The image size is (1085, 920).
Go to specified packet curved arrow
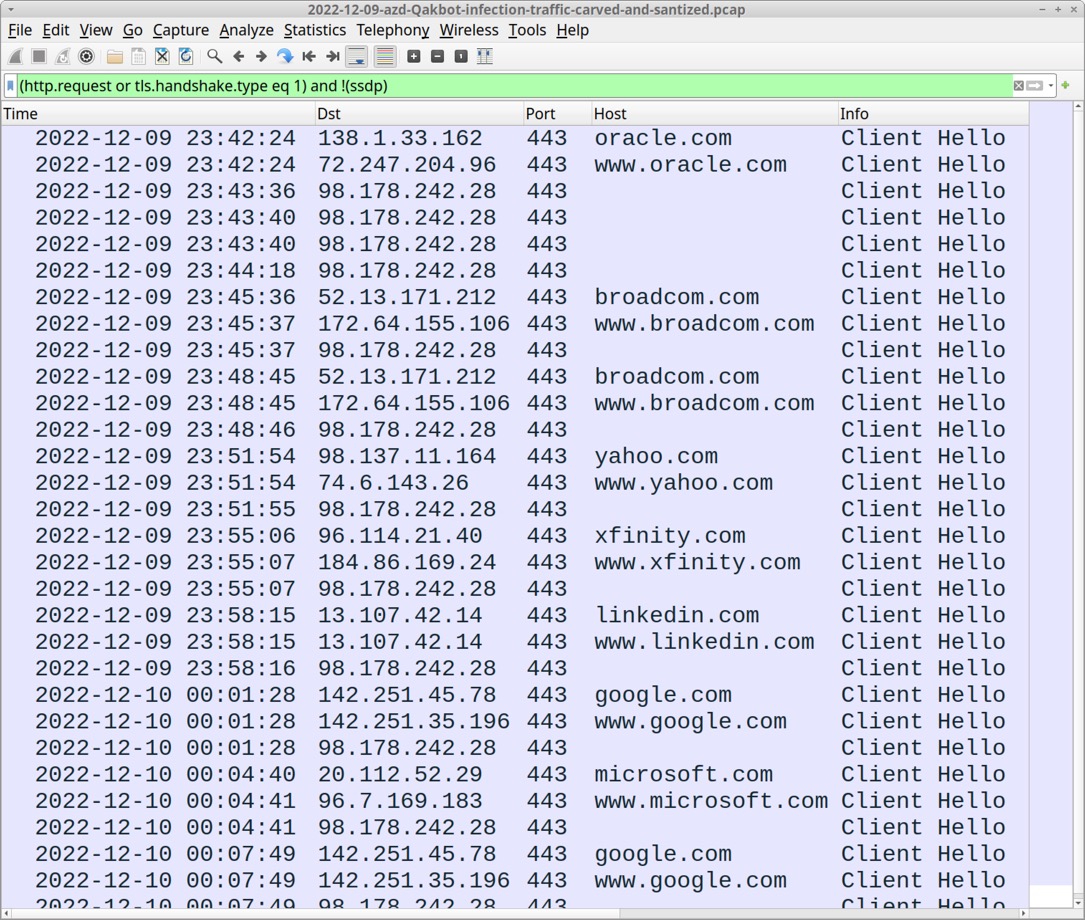(285, 57)
